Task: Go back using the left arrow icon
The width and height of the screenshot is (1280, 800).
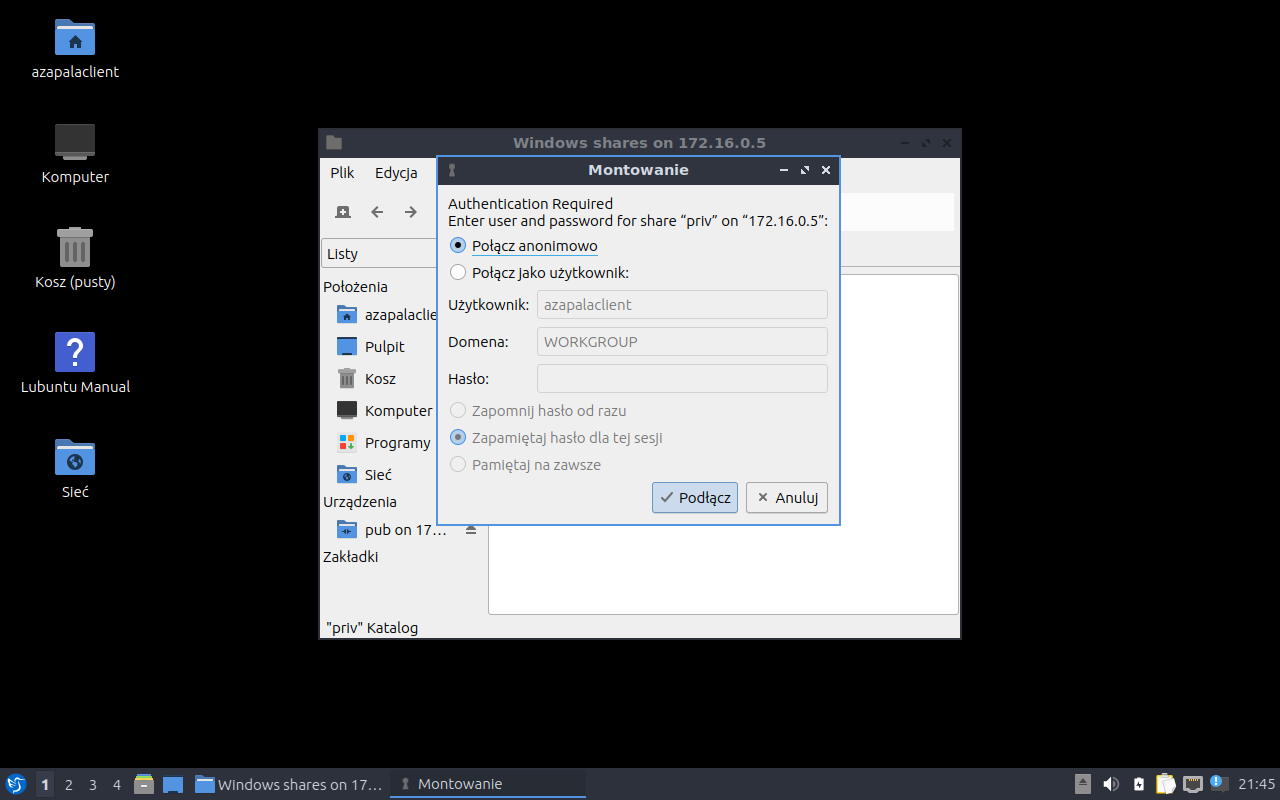Action: (377, 212)
